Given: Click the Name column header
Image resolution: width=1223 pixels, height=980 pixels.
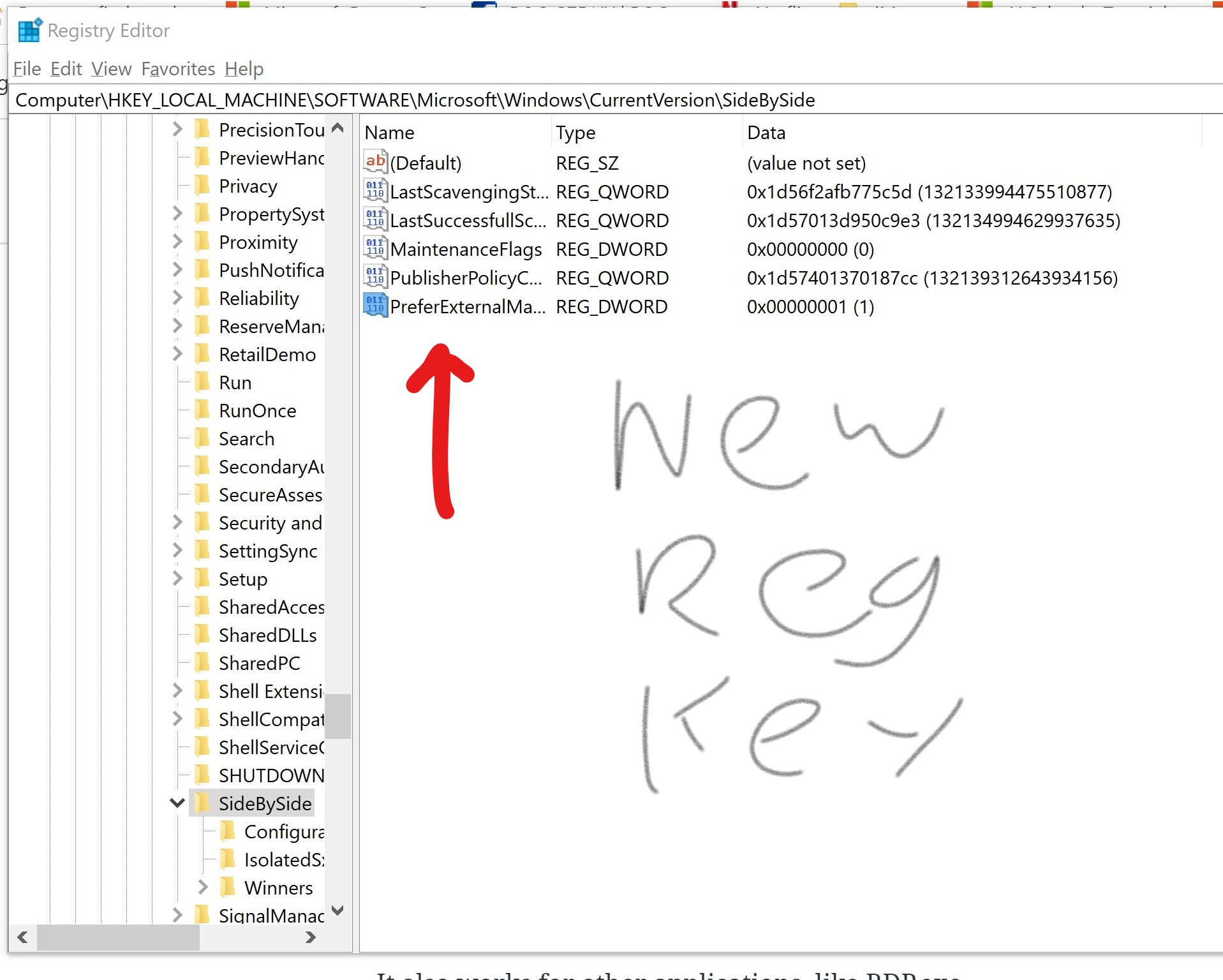Looking at the screenshot, I should click(x=456, y=133).
